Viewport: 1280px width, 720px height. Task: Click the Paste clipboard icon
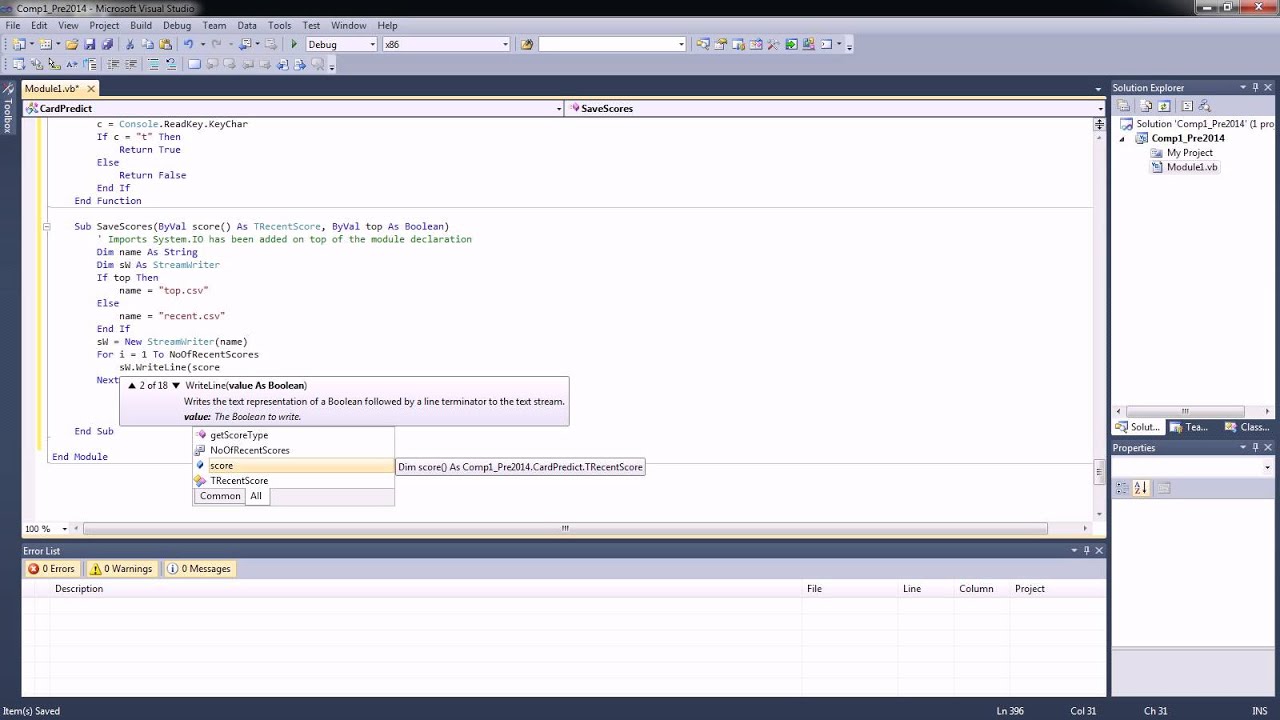click(x=165, y=44)
